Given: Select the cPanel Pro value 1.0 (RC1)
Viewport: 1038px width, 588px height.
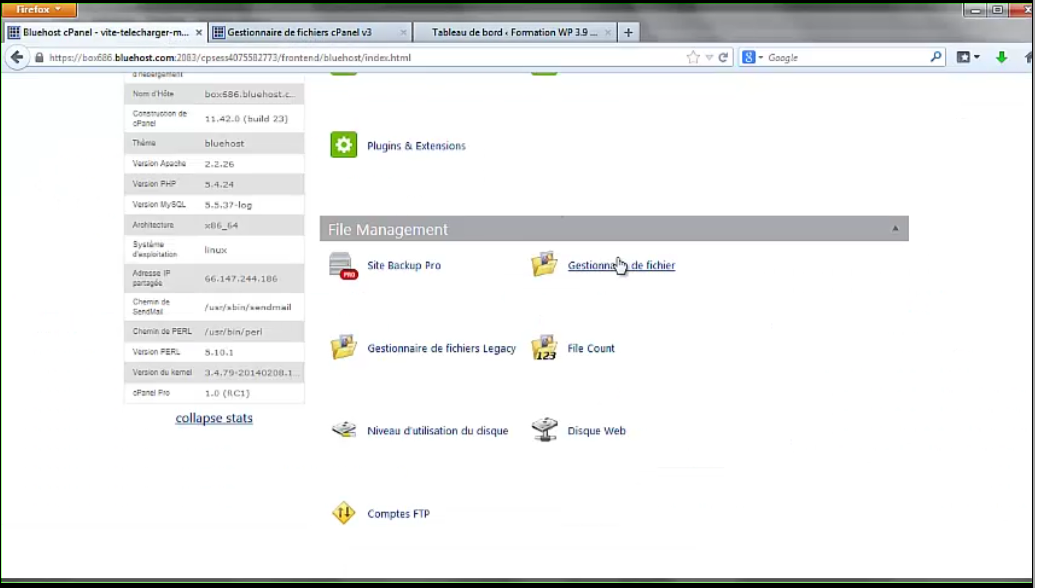Looking at the screenshot, I should [x=227, y=393].
